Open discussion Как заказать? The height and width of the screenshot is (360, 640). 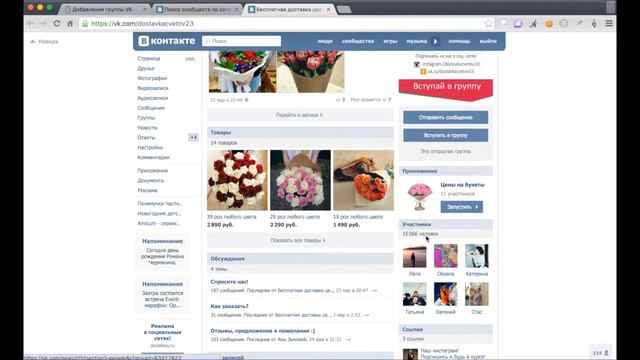click(229, 306)
